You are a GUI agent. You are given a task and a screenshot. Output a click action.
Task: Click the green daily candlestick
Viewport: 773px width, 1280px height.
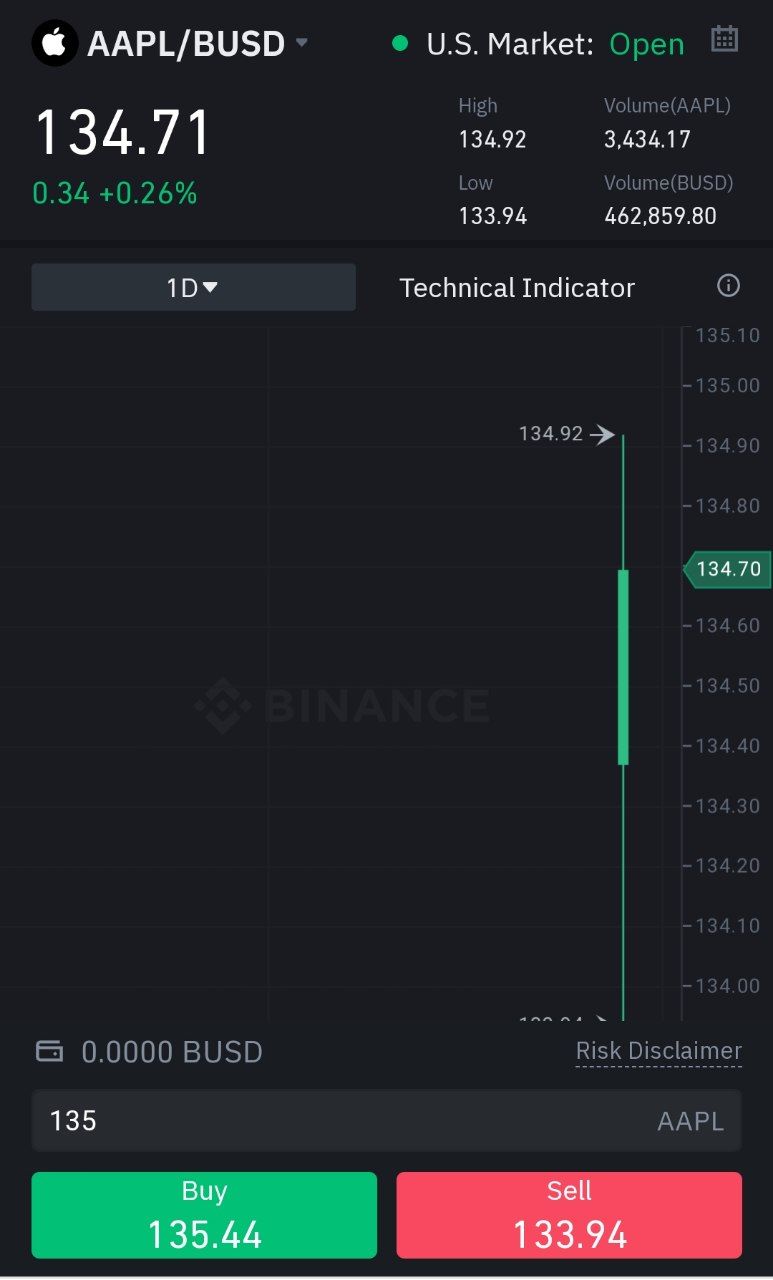pos(623,667)
